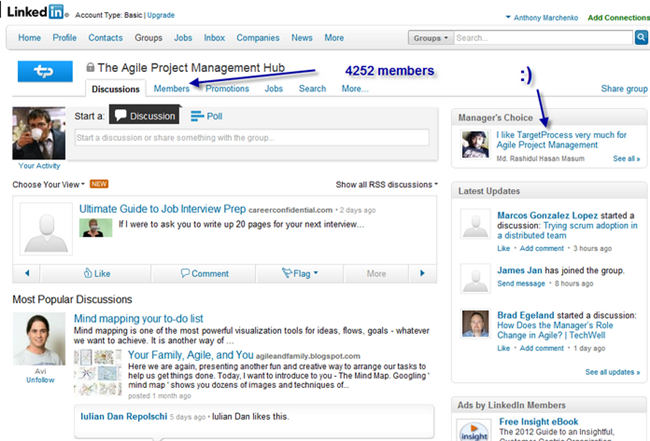Open the Choose Your View dropdown
650x441 pixels.
[49, 184]
